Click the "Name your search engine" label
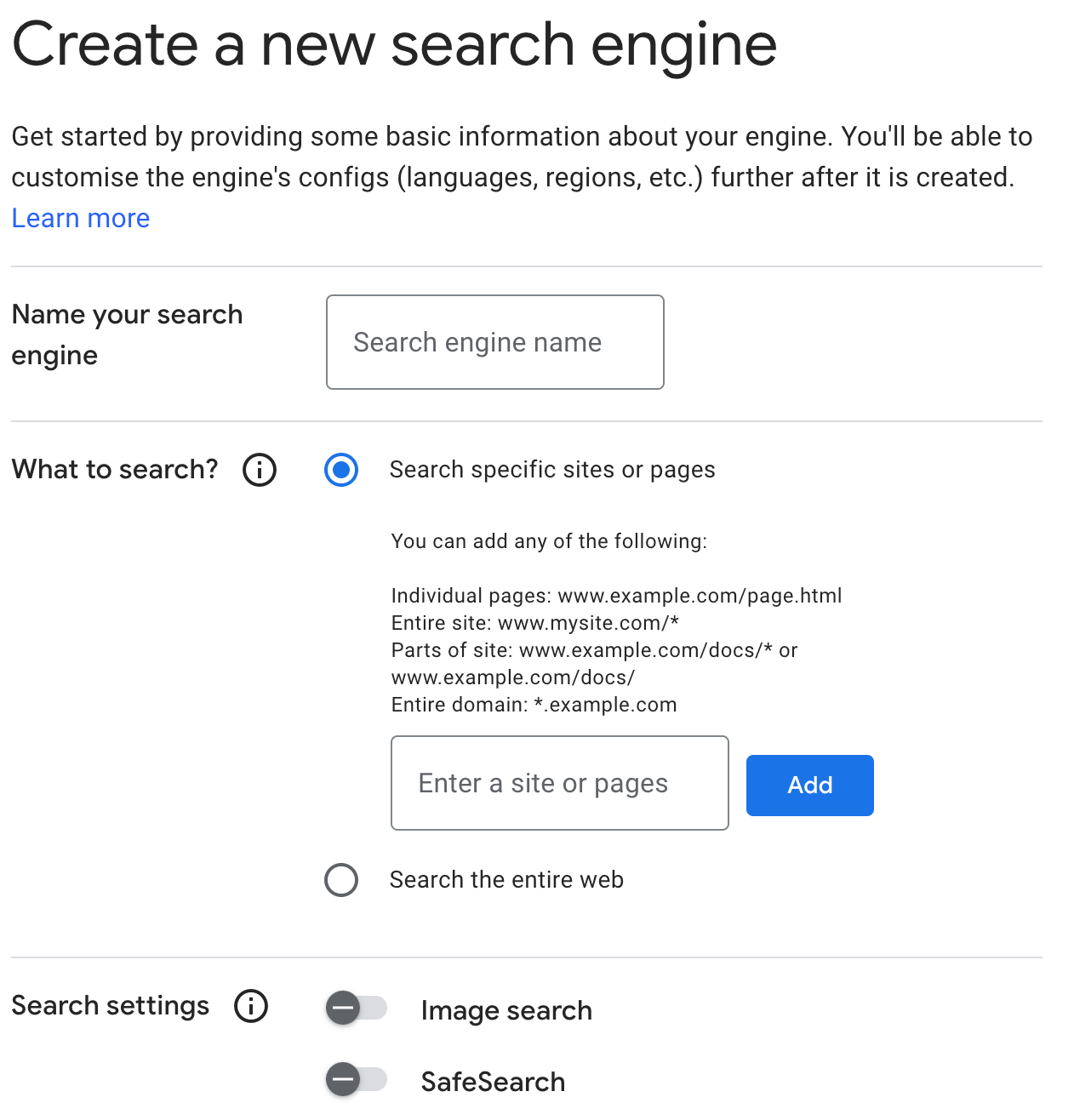This screenshot has height=1120, width=1074. pyautogui.click(x=127, y=334)
